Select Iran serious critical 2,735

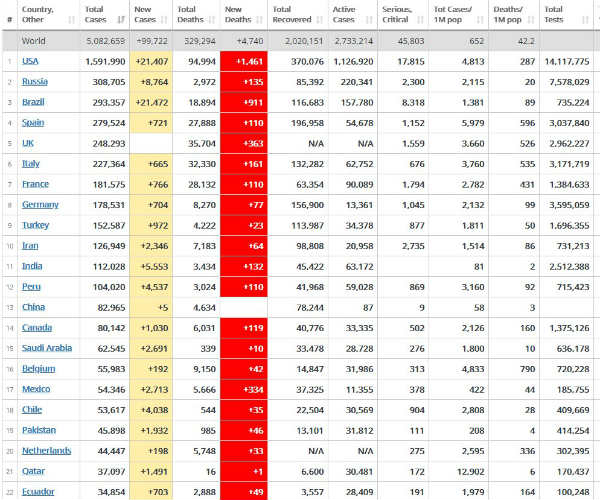click(413, 246)
